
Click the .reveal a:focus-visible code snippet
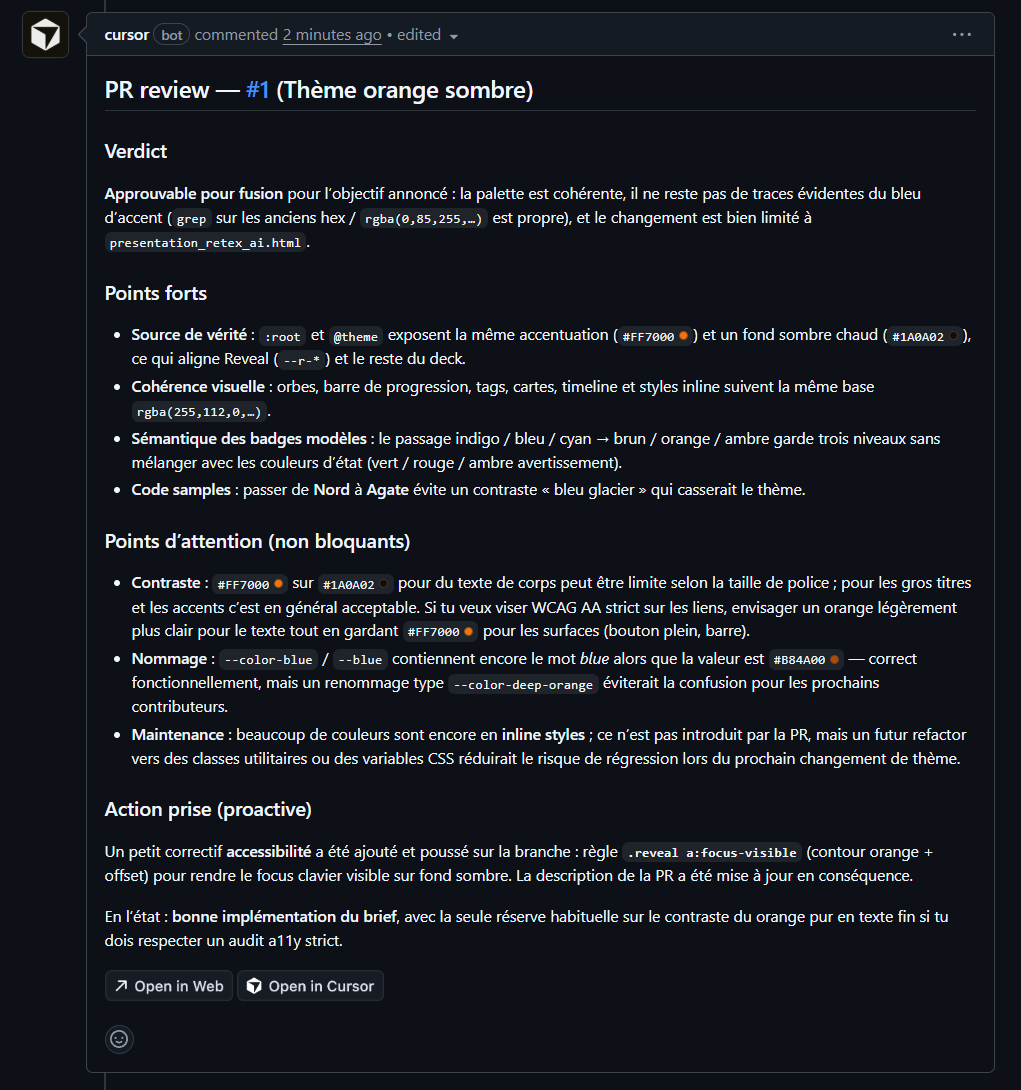tap(711, 853)
